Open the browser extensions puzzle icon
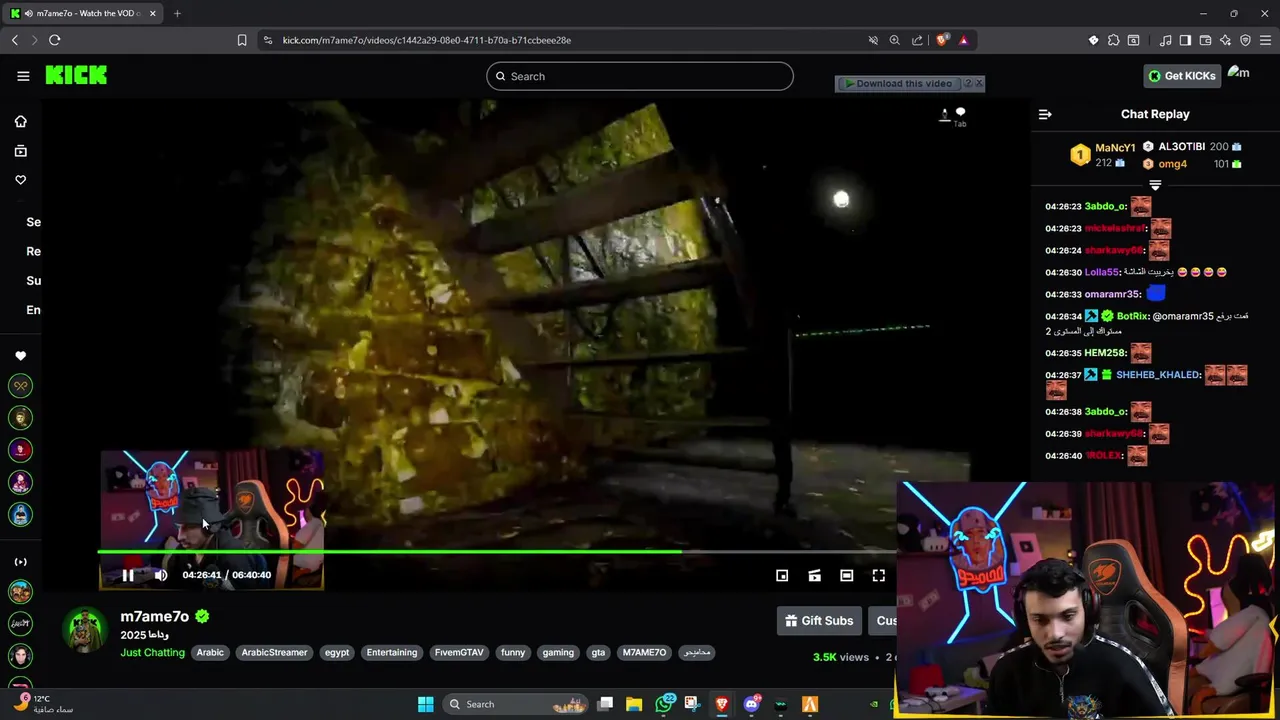Screen dimensions: 1280x720 (x=1113, y=40)
